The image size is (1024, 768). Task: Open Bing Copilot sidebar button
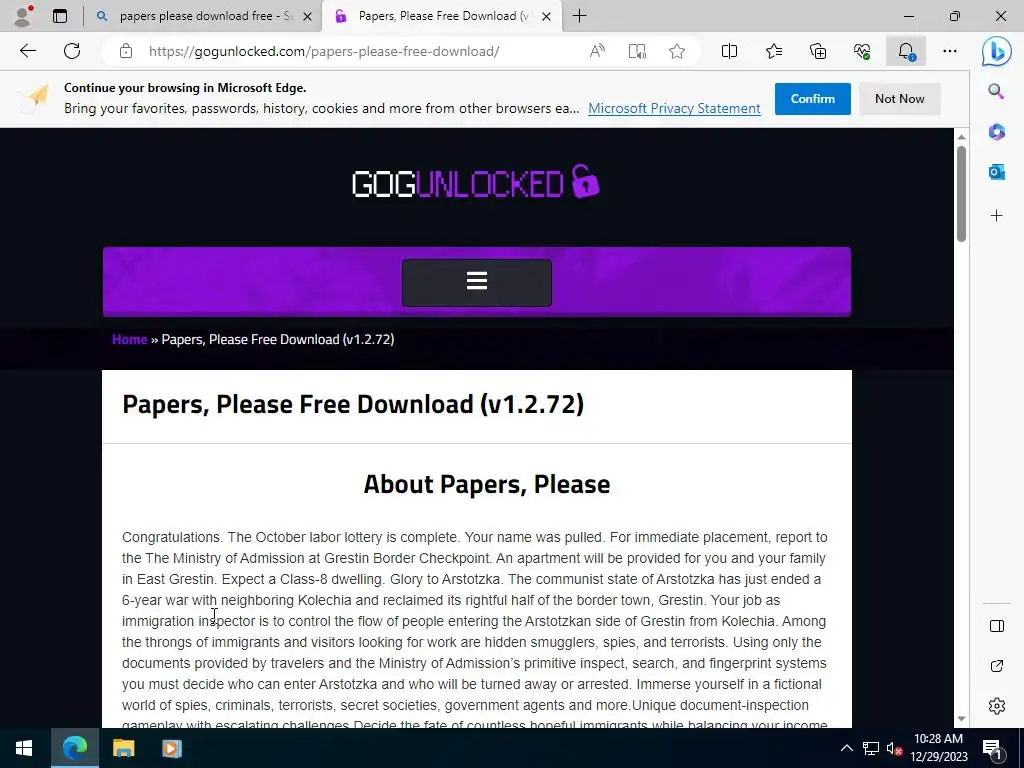[x=997, y=51]
